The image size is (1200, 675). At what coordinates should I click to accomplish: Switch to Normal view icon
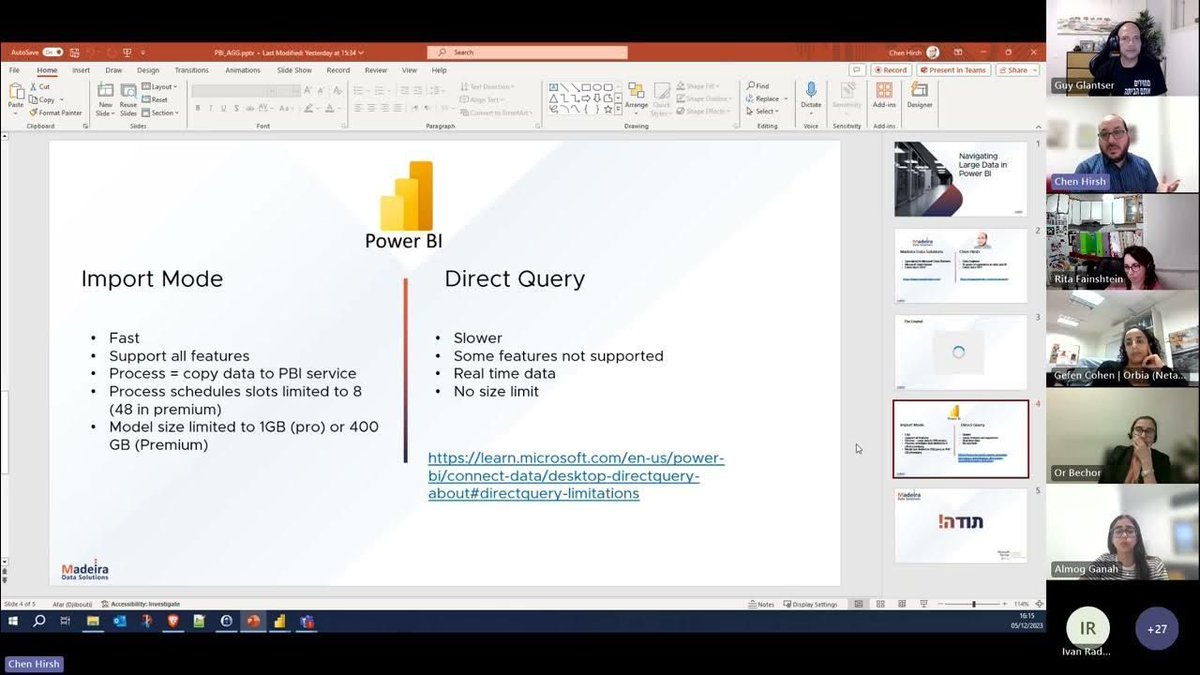858,604
